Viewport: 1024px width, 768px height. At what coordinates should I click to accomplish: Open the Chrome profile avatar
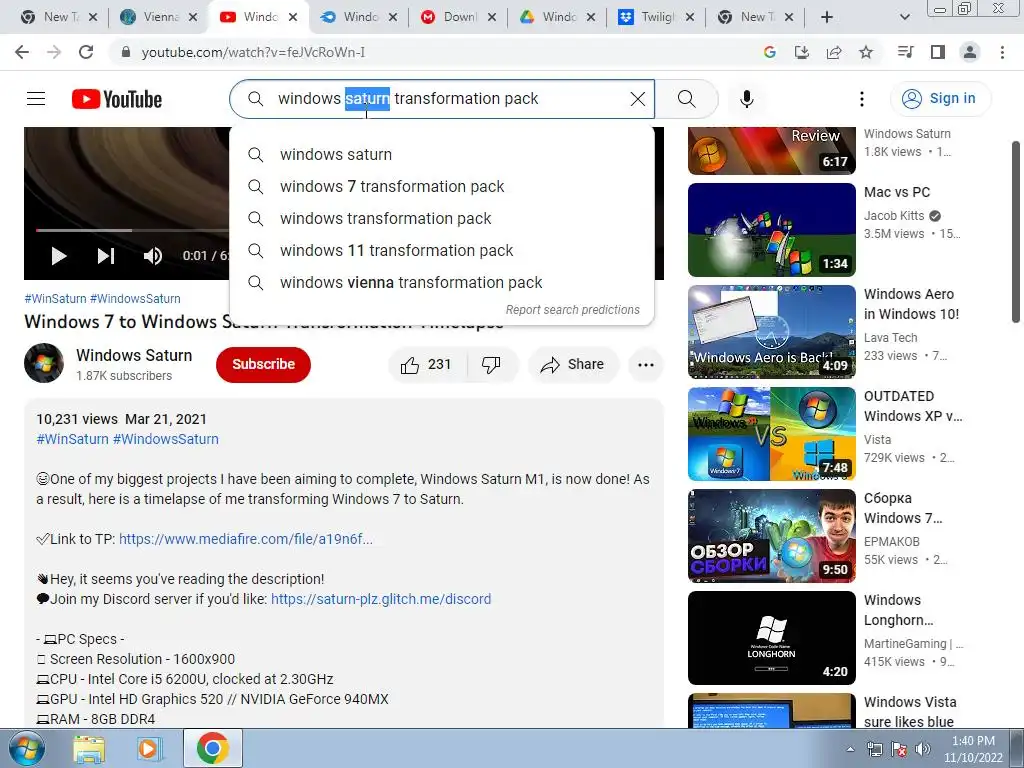970,52
